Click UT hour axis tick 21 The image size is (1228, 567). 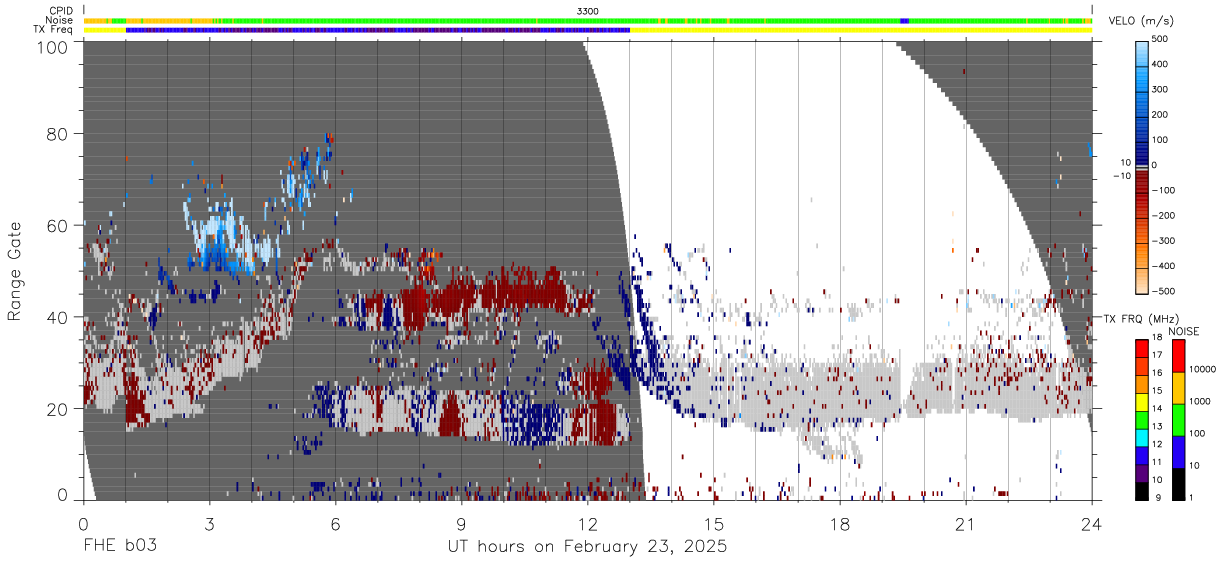(x=966, y=525)
